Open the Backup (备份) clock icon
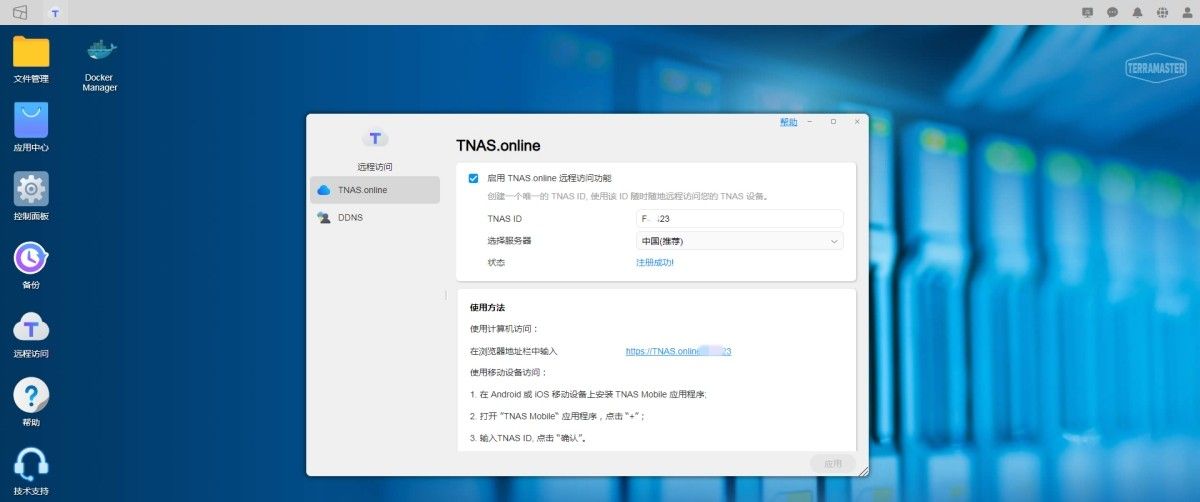Image resolution: width=1200 pixels, height=502 pixels. click(31, 258)
